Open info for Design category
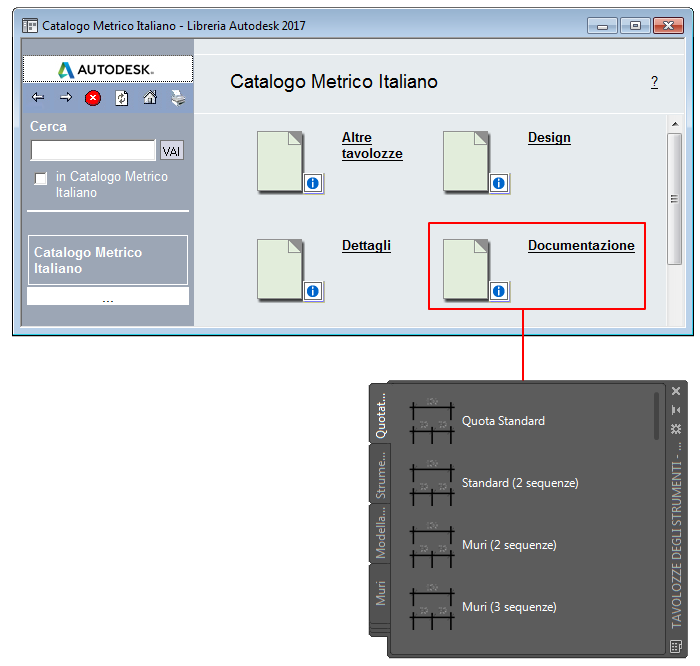 (x=499, y=183)
